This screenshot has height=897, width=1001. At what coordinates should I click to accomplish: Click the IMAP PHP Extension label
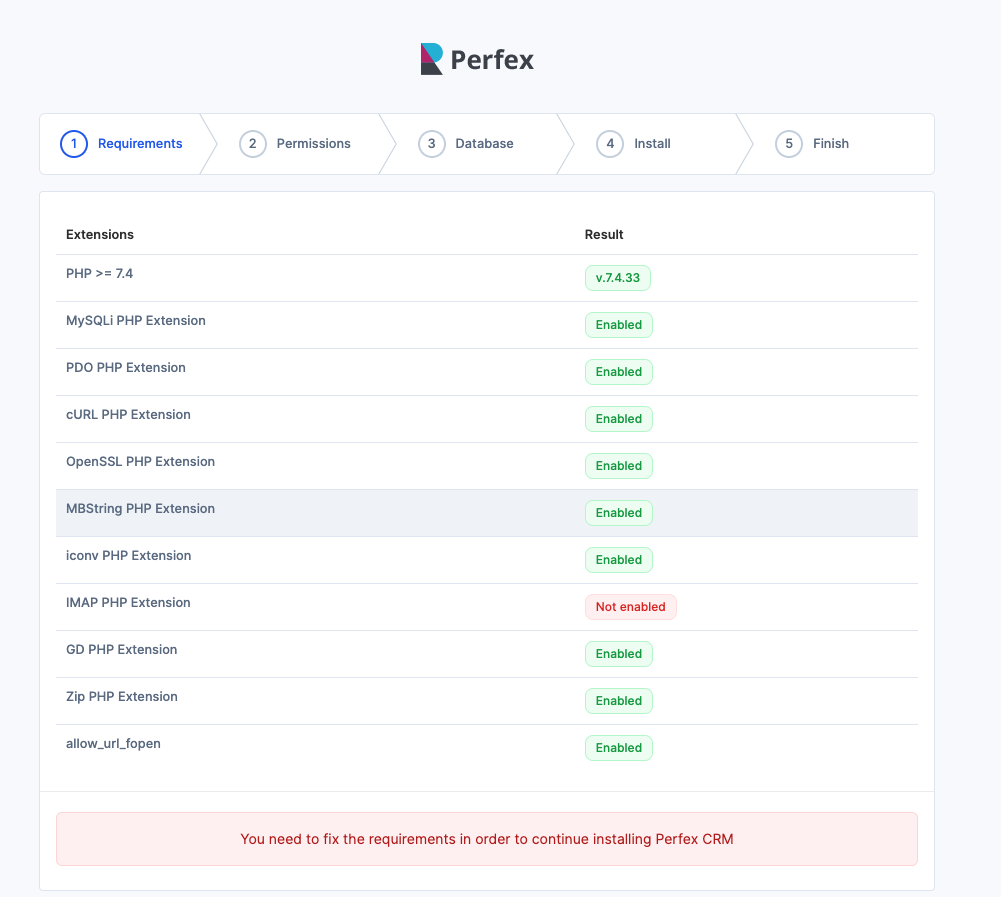128,603
